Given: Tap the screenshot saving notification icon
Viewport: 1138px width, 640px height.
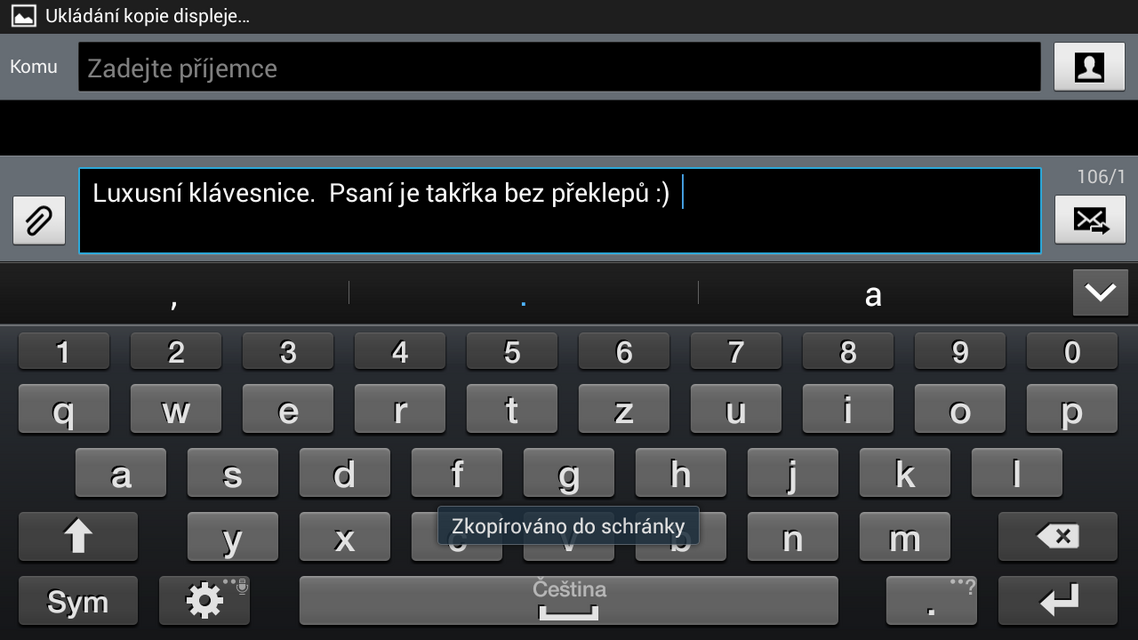Looking at the screenshot, I should click(x=23, y=15).
